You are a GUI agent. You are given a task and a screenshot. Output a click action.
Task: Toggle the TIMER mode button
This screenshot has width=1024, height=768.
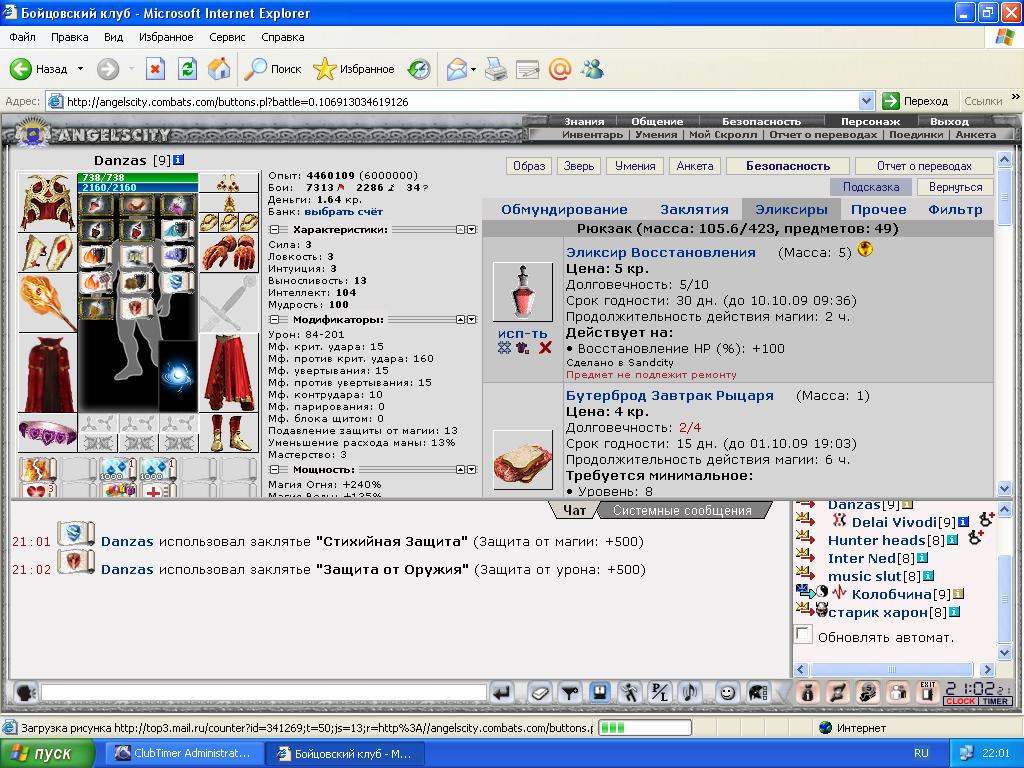(x=995, y=701)
